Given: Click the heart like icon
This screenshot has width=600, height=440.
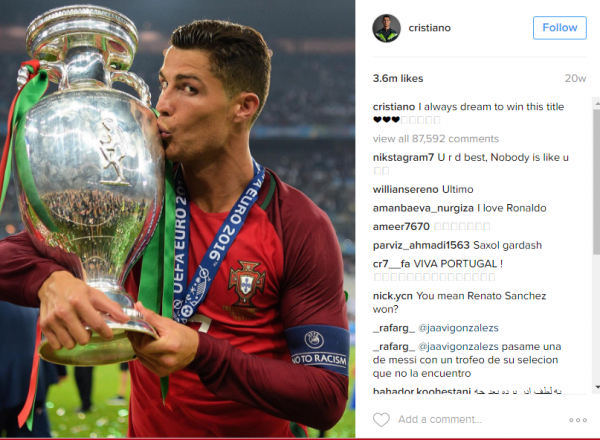Looking at the screenshot, I should click(x=381, y=420).
